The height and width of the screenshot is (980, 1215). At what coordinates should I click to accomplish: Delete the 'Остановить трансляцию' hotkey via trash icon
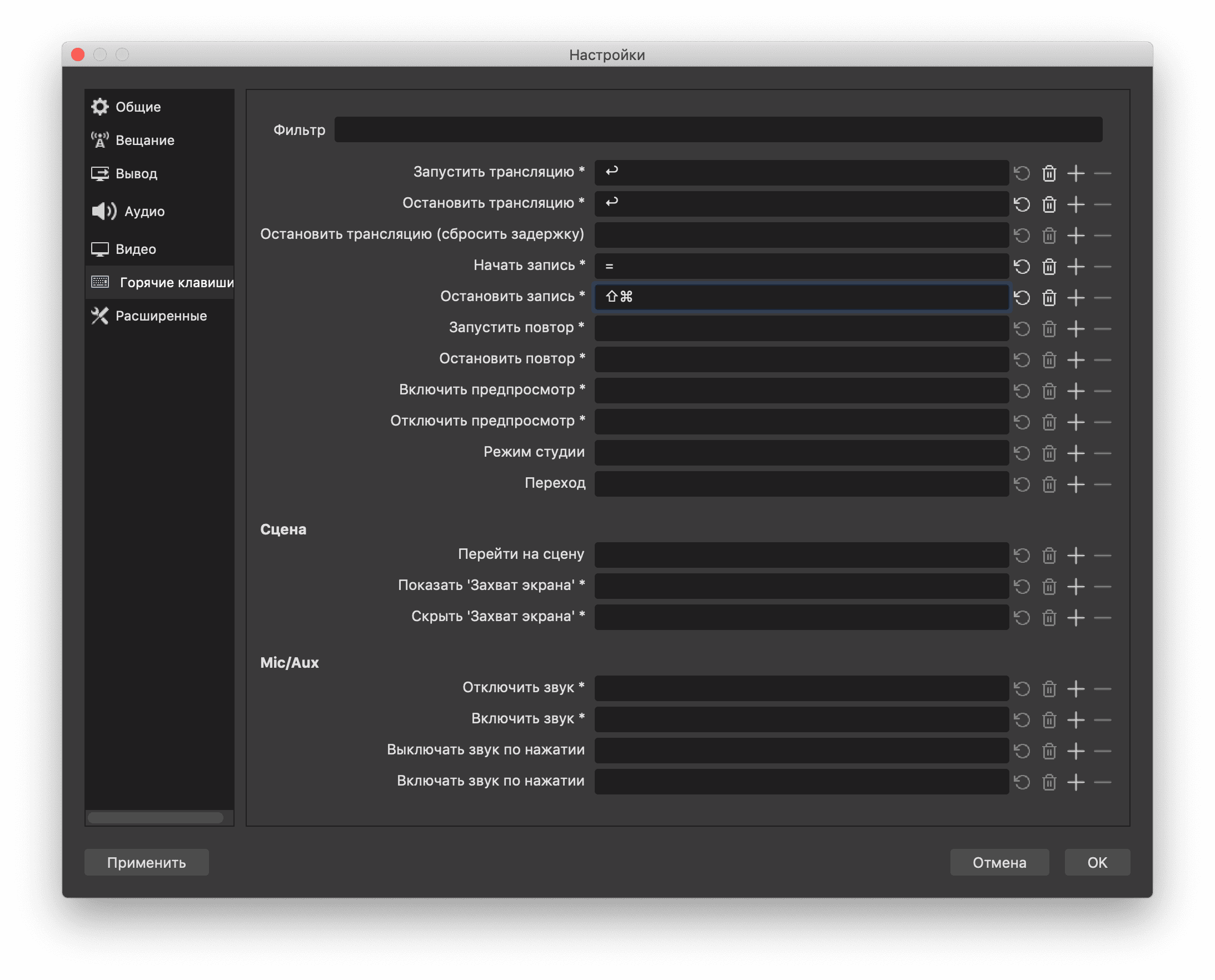[1049, 204]
